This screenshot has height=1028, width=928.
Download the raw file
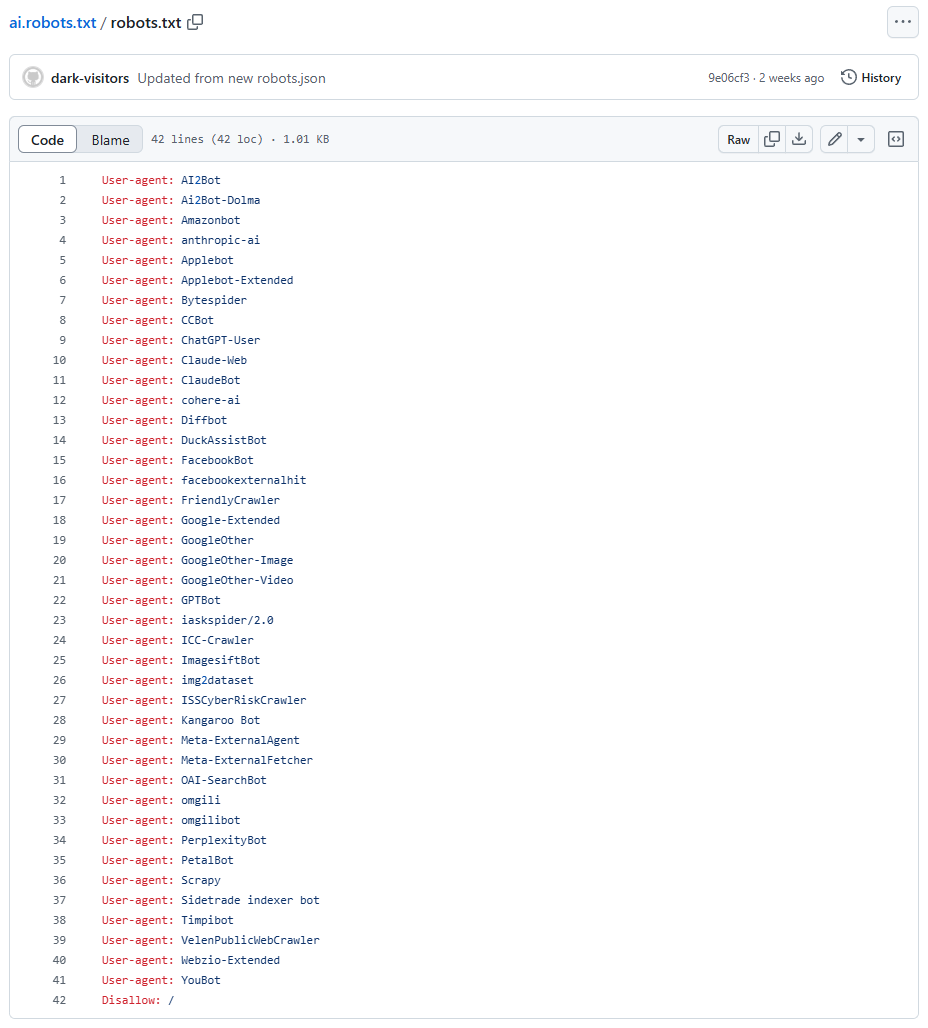(799, 139)
